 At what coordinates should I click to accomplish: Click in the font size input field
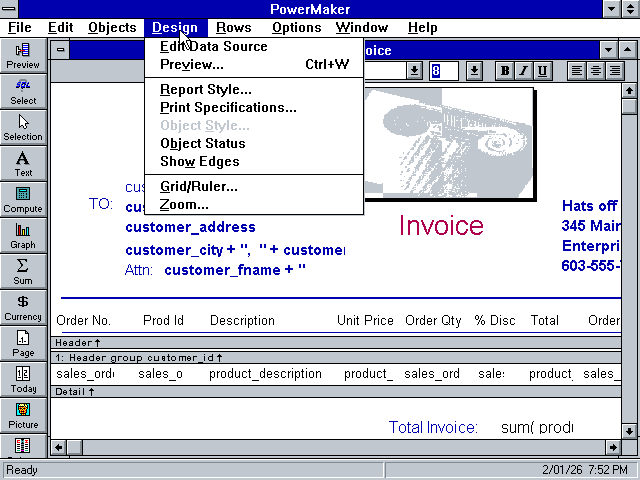click(x=444, y=71)
